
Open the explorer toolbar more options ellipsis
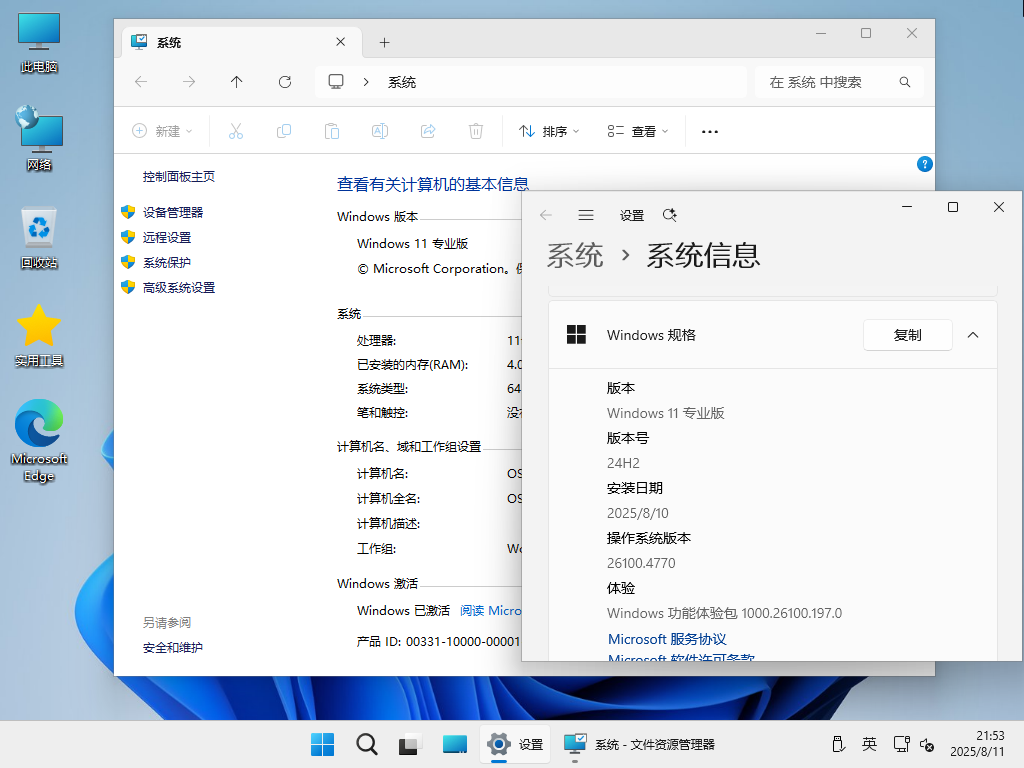tap(710, 131)
